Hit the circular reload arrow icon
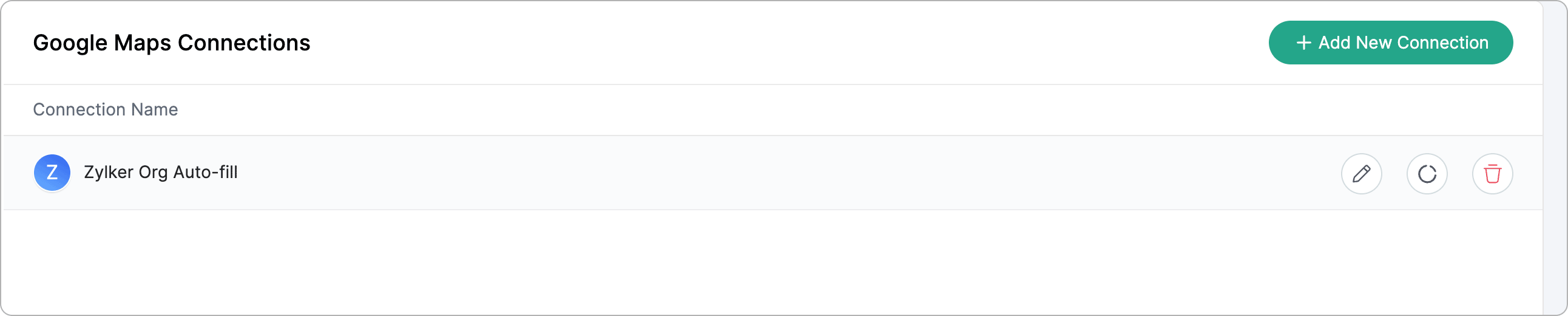Image resolution: width=1568 pixels, height=316 pixels. pos(1426,174)
